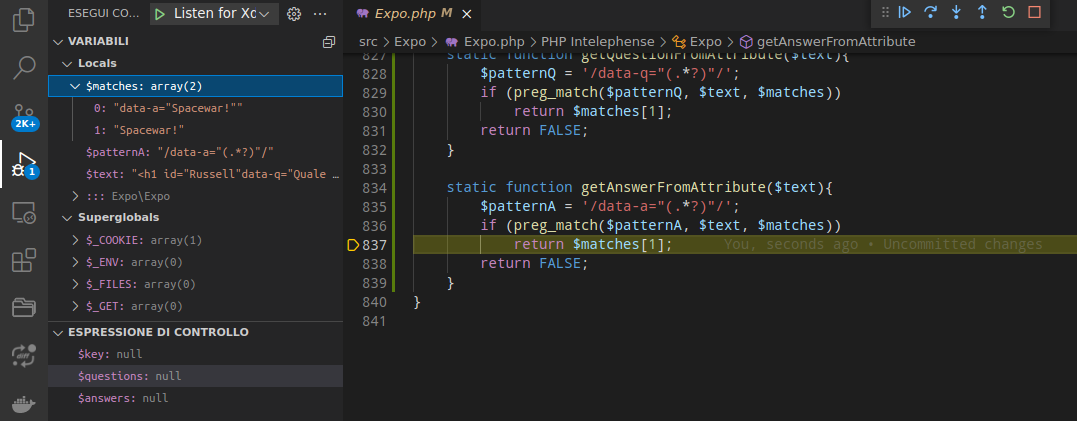Expand the $_ENV array
Image resolution: width=1077 pixels, height=421 pixels.
tap(75, 262)
